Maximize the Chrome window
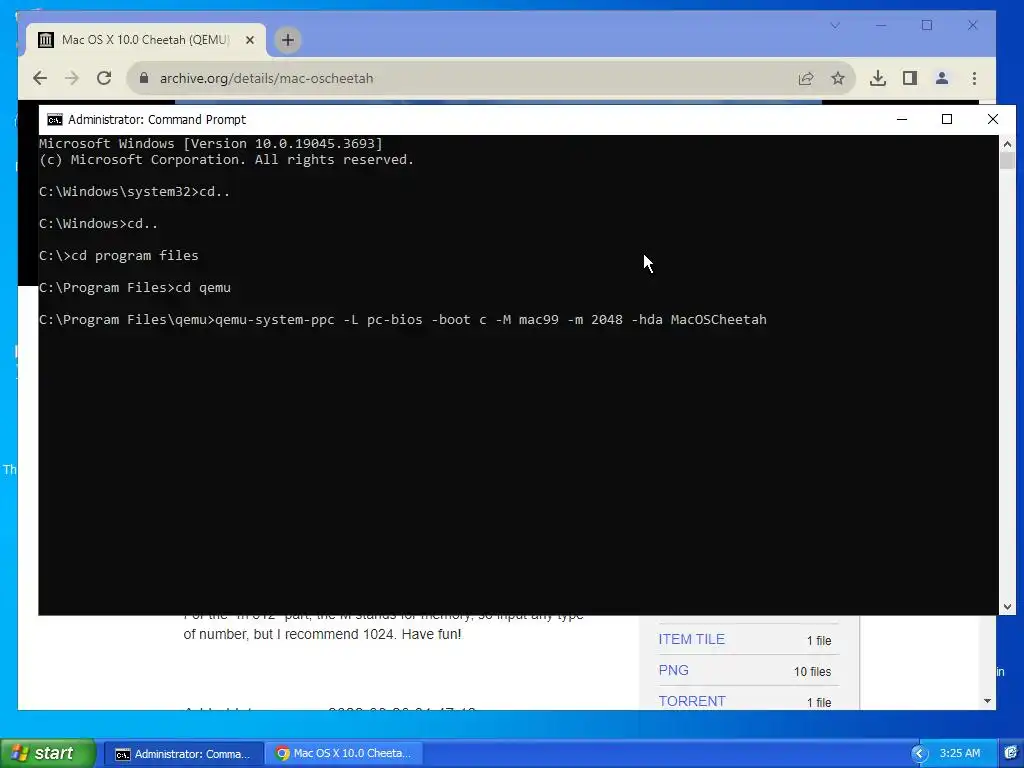Screen dimensions: 1024x768 tap(927, 25)
